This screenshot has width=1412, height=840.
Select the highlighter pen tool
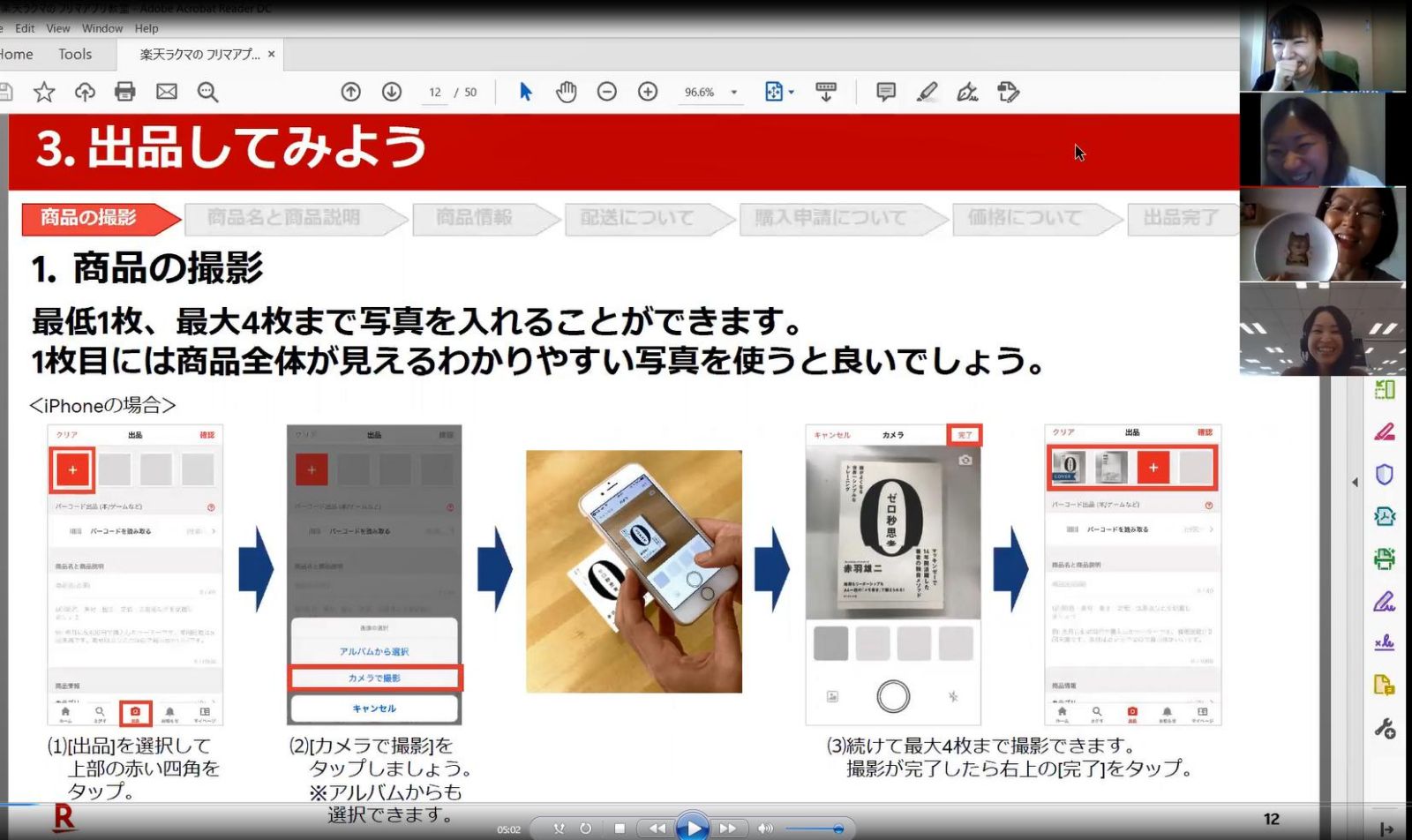927,92
